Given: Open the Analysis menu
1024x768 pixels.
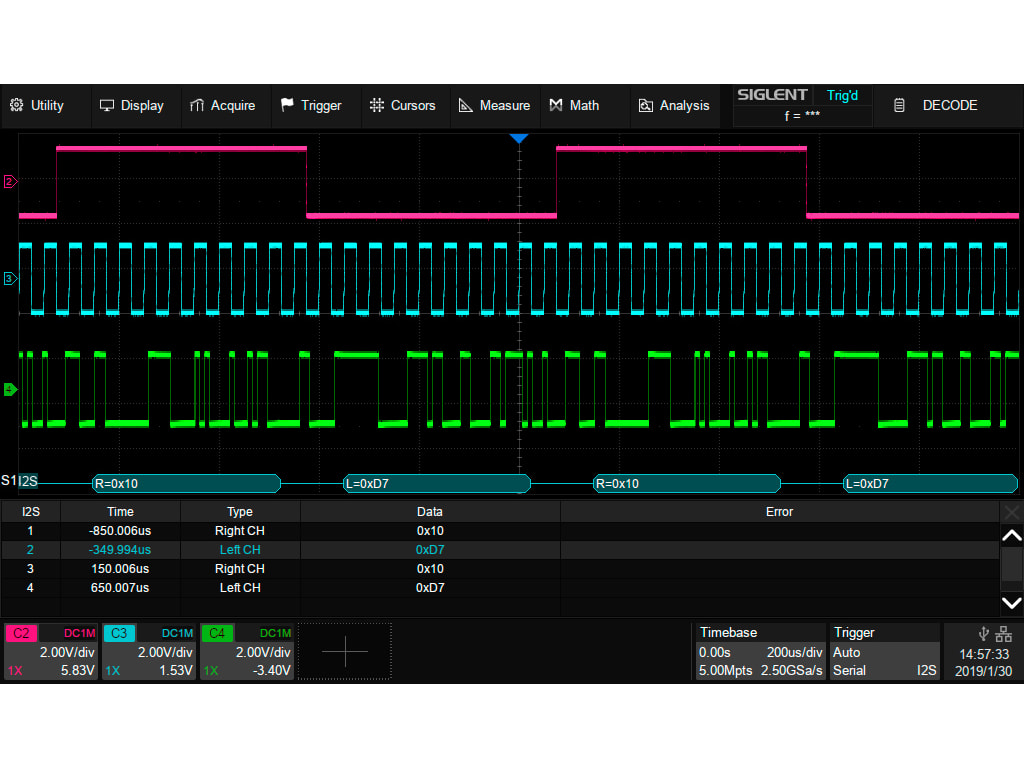Looking at the screenshot, I should click(x=675, y=105).
